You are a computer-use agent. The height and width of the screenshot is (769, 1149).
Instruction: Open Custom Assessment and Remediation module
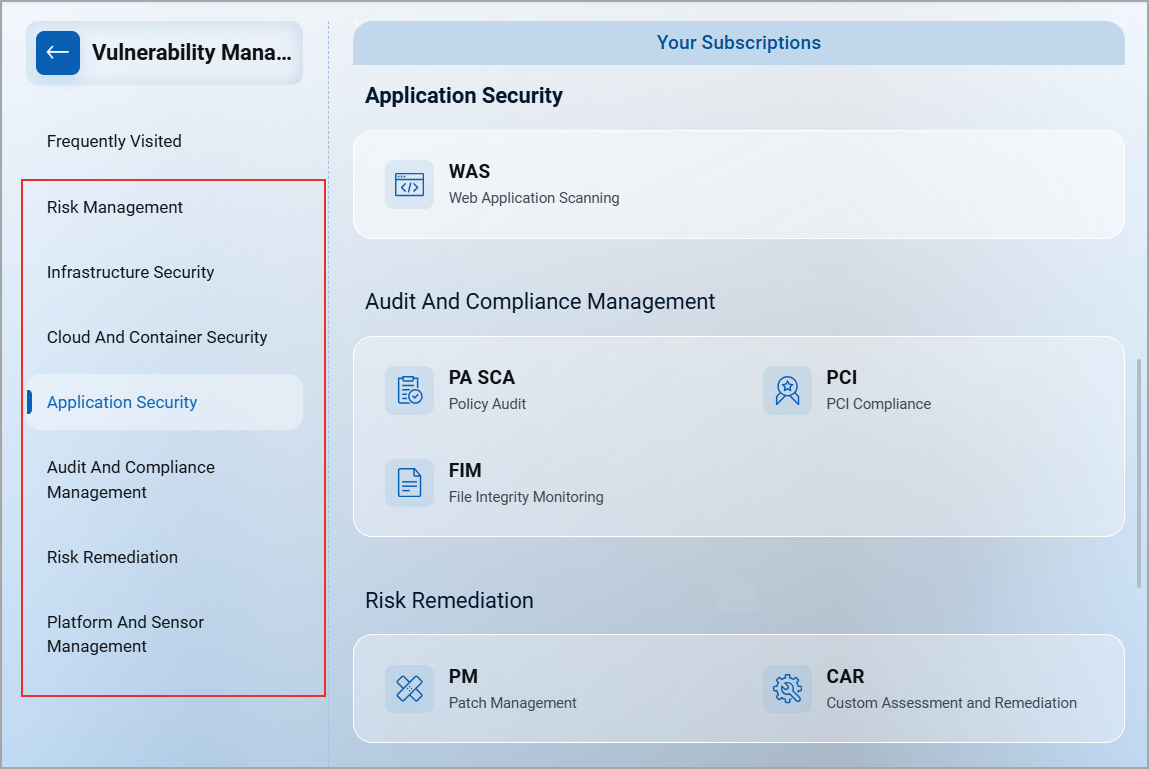[x=952, y=703]
